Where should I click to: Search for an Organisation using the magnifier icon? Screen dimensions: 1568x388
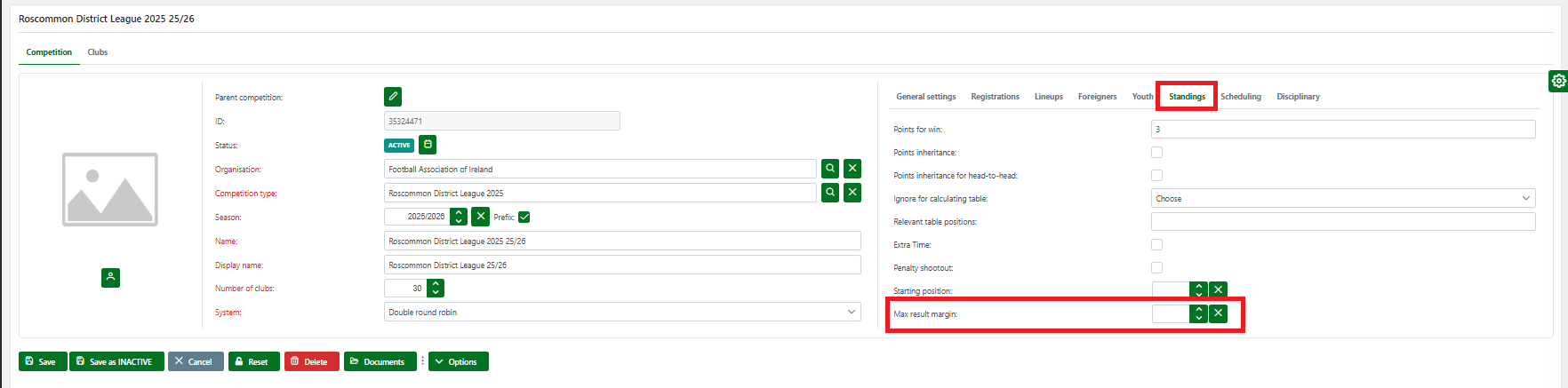coord(829,169)
